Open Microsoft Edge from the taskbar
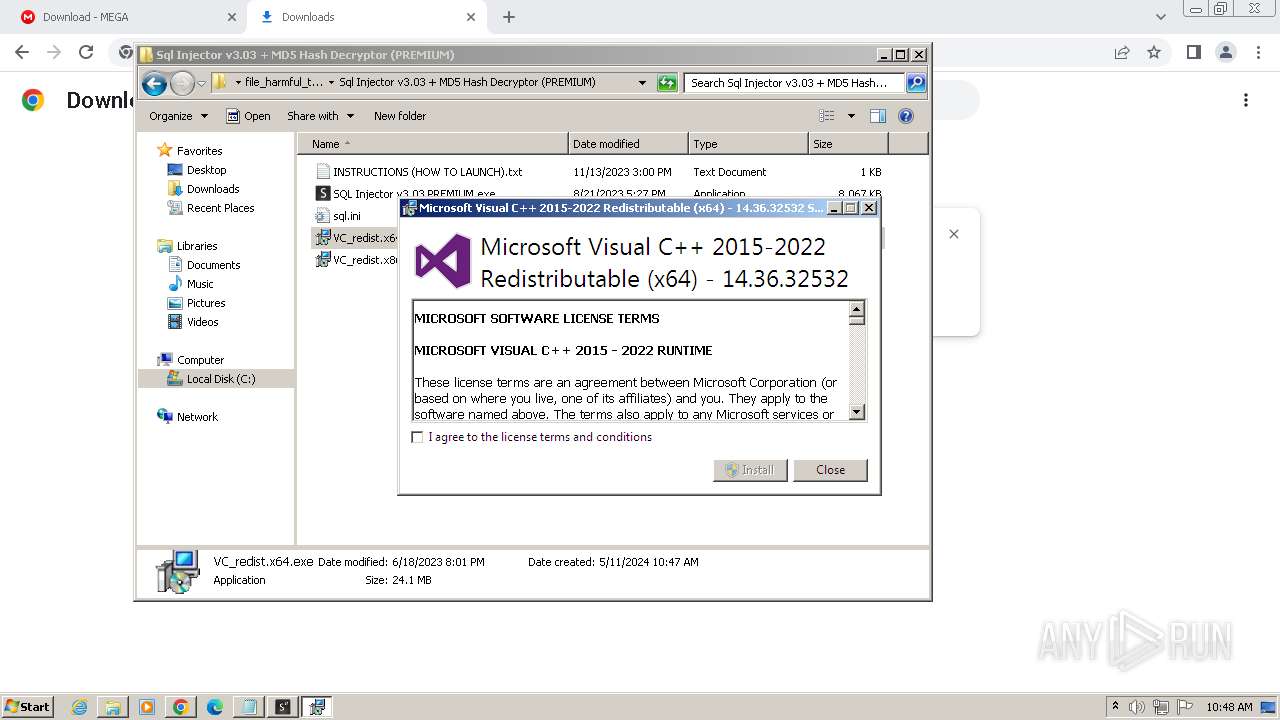1280x720 pixels. pyautogui.click(x=215, y=707)
